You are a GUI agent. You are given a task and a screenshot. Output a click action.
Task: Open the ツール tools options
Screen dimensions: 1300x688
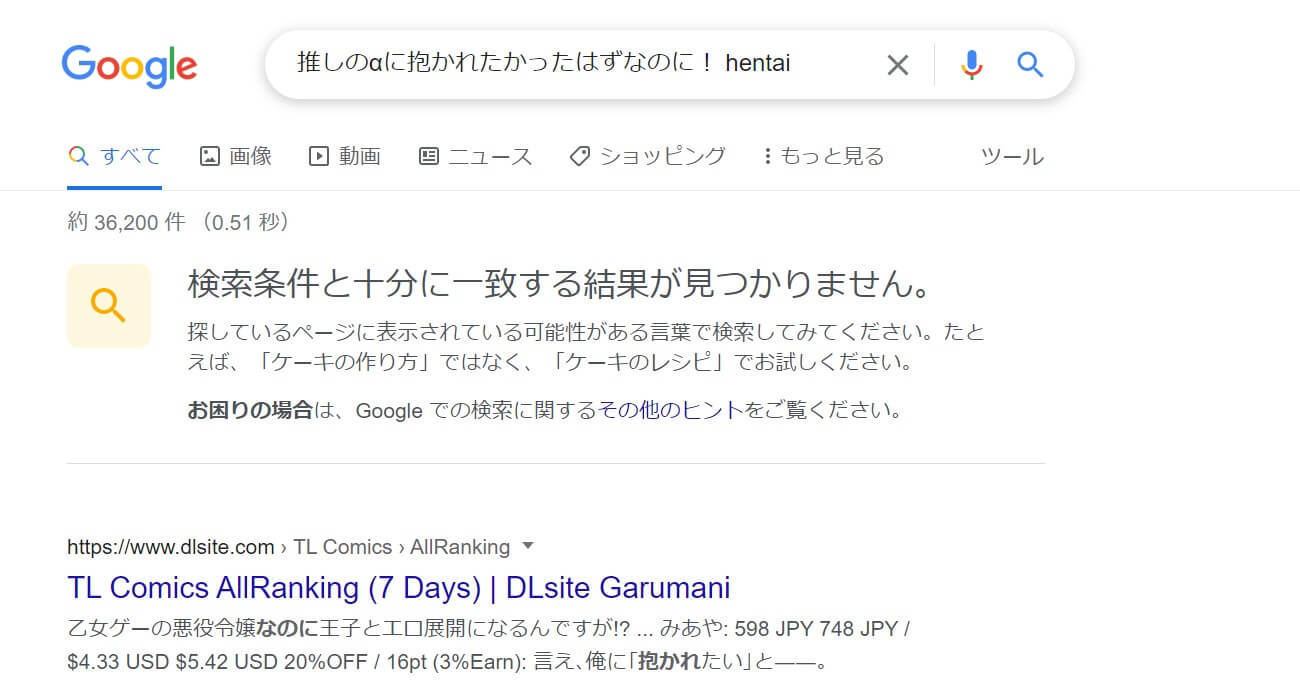[1012, 156]
